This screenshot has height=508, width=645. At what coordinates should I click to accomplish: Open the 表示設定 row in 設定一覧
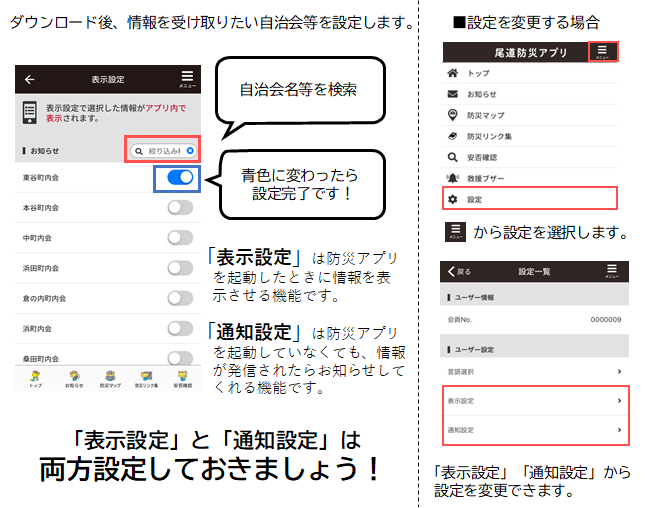point(534,401)
